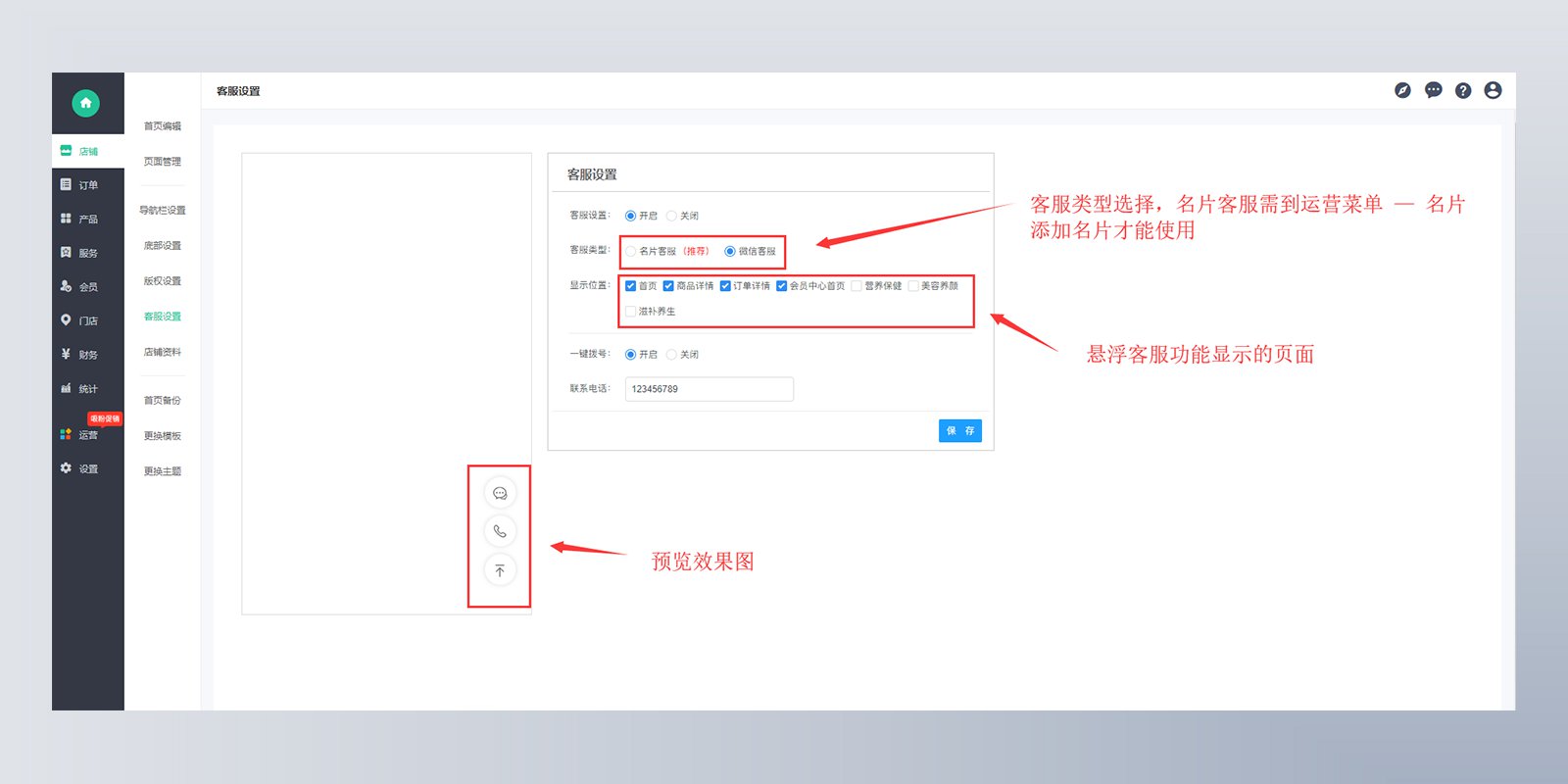Check the 美容养颜 checkbox
Image resolution: width=1568 pixels, height=784 pixels.
pyautogui.click(x=913, y=286)
